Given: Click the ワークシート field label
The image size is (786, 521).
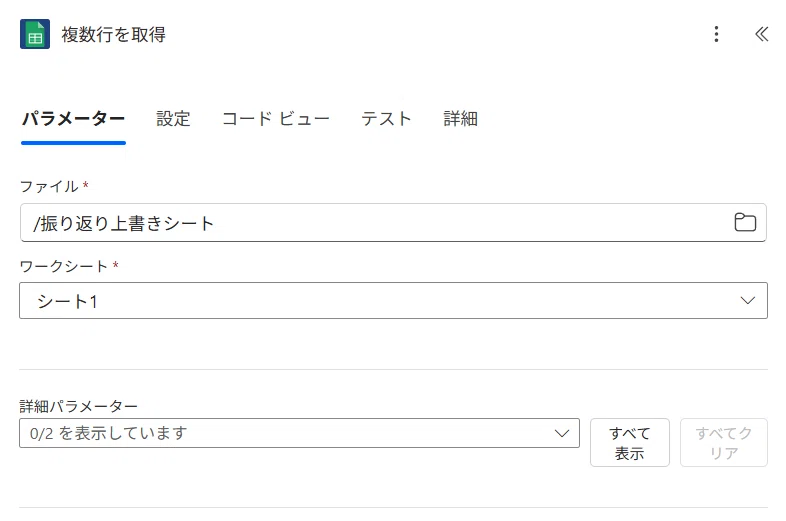Looking at the screenshot, I should 64,266.
